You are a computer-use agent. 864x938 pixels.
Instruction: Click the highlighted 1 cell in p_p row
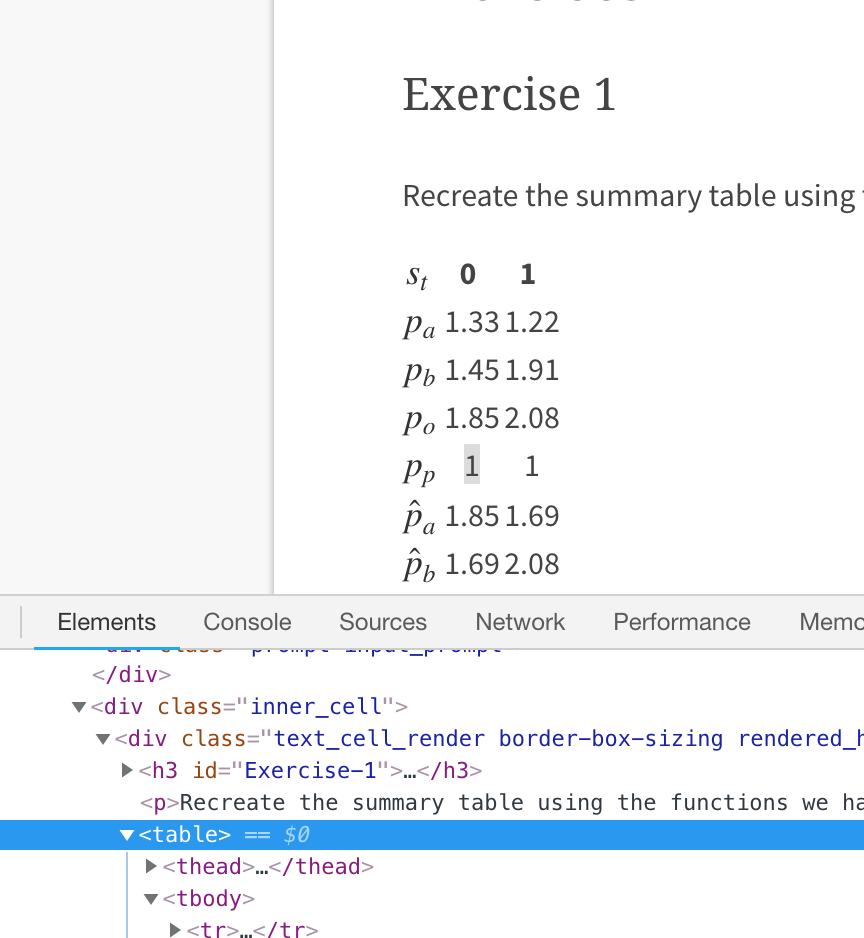point(471,465)
